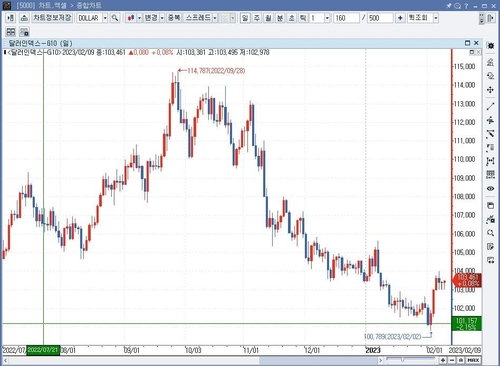This screenshot has height=366, width=500.
Task: Click the help question mark in title bar
Action: coord(466,6)
